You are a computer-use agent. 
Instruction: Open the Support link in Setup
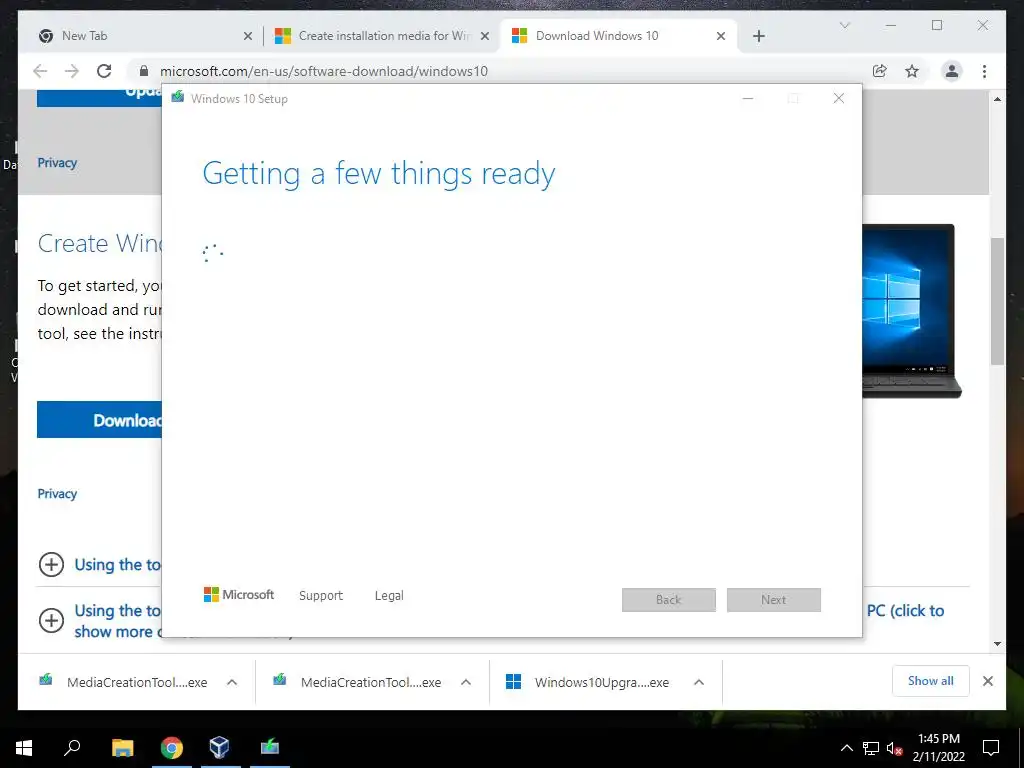(321, 596)
